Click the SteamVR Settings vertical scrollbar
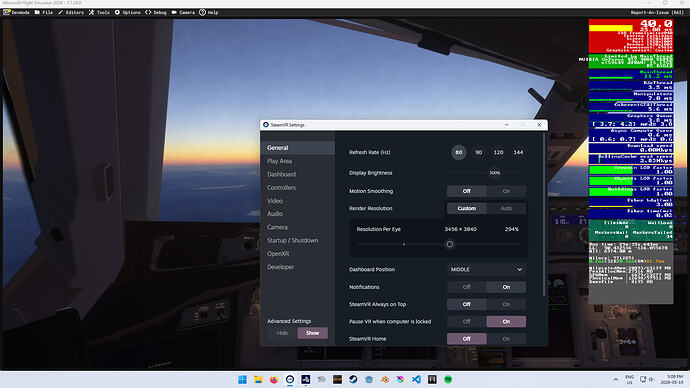 pos(545,215)
